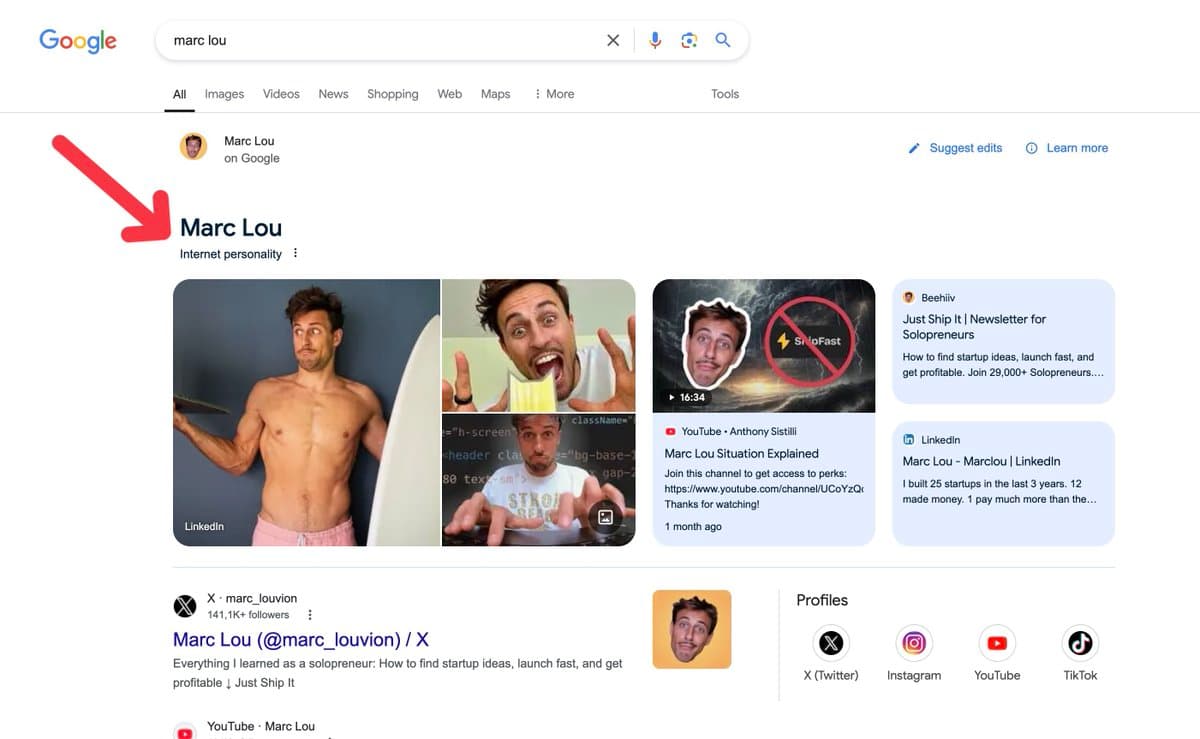This screenshot has height=739, width=1200.
Task: Click the 'Profiles' section heading
Action: tap(822, 600)
